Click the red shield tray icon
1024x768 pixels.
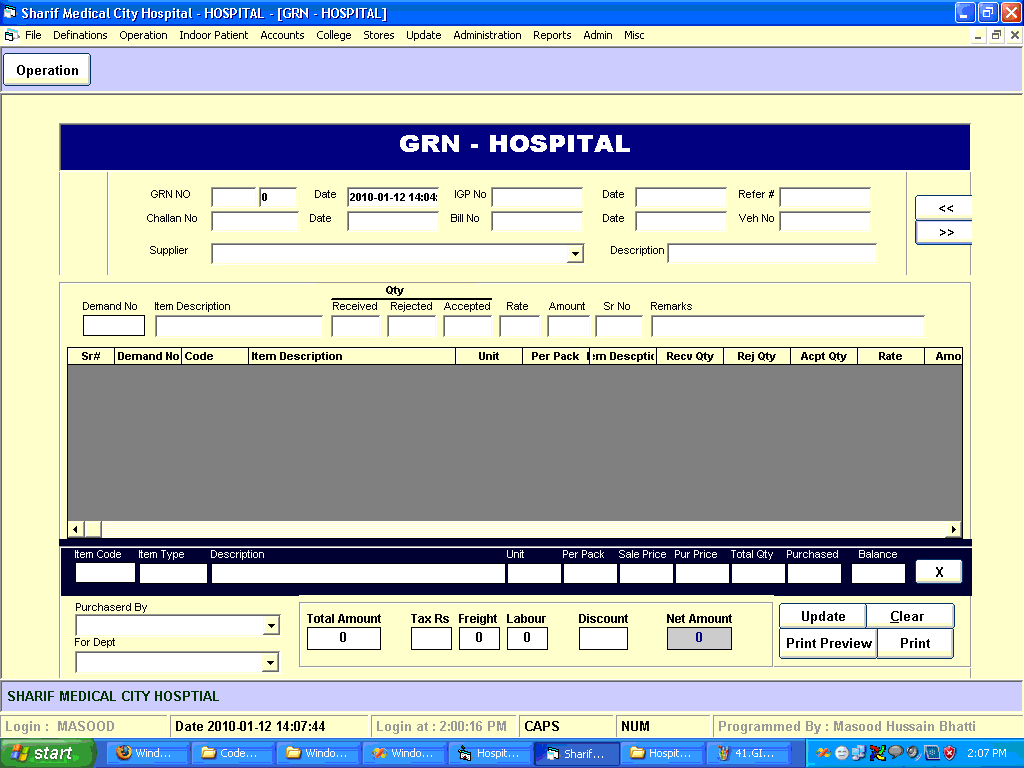point(949,753)
